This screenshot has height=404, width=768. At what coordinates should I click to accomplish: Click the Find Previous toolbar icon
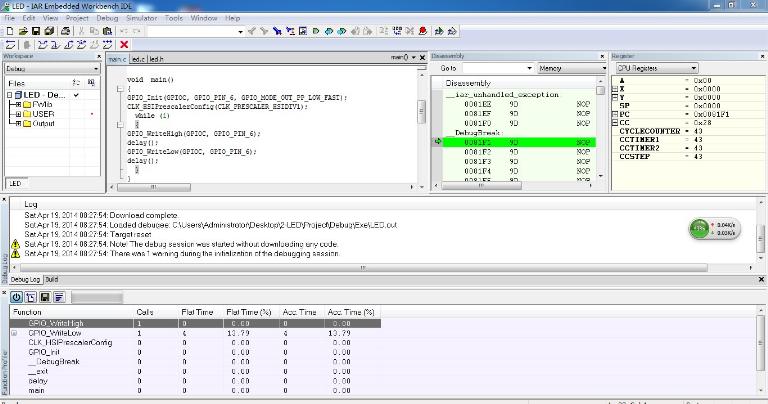click(252, 31)
